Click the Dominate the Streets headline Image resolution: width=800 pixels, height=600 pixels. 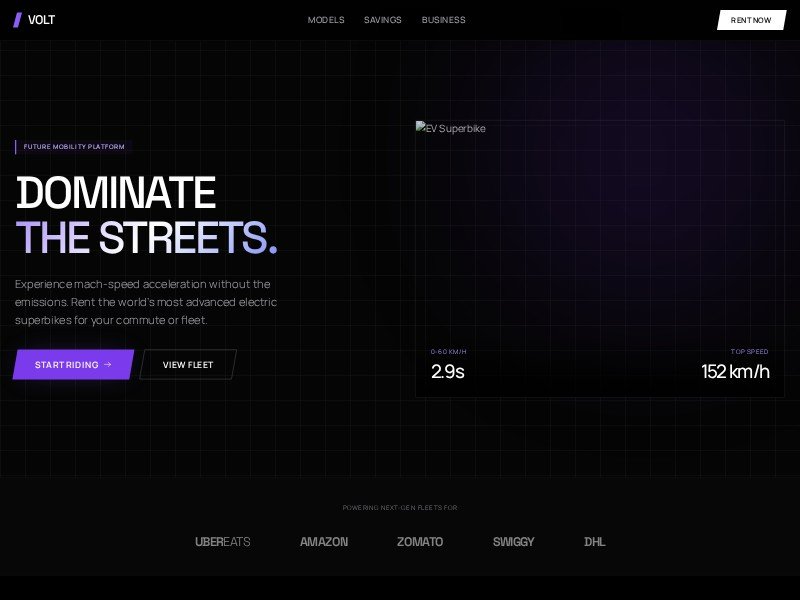[x=146, y=215]
